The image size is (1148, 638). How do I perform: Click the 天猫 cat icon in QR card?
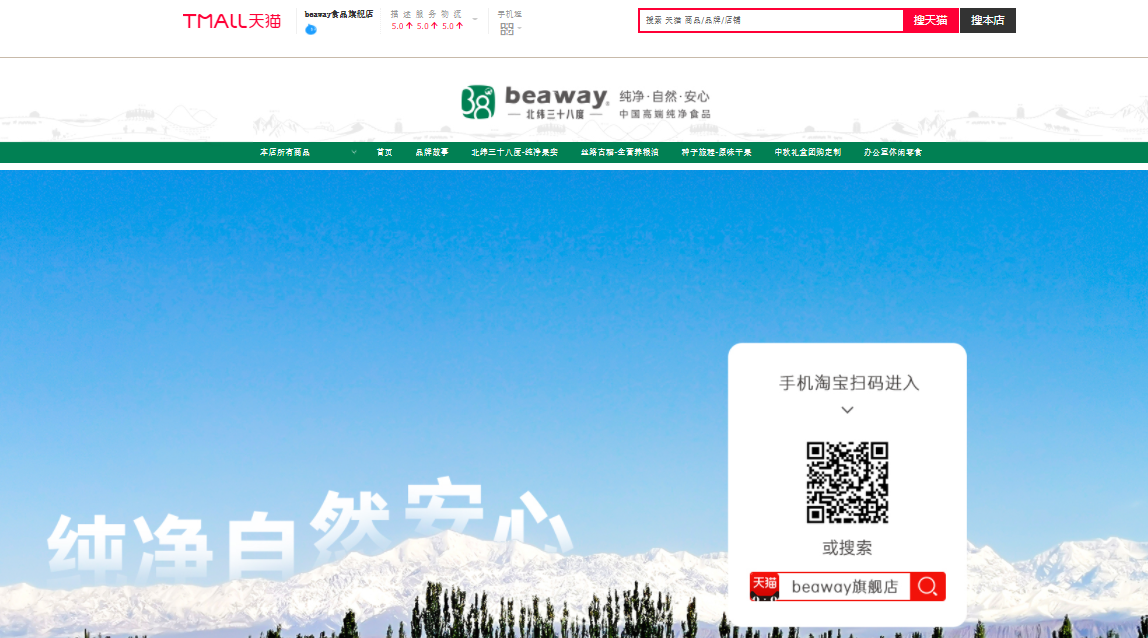[764, 586]
